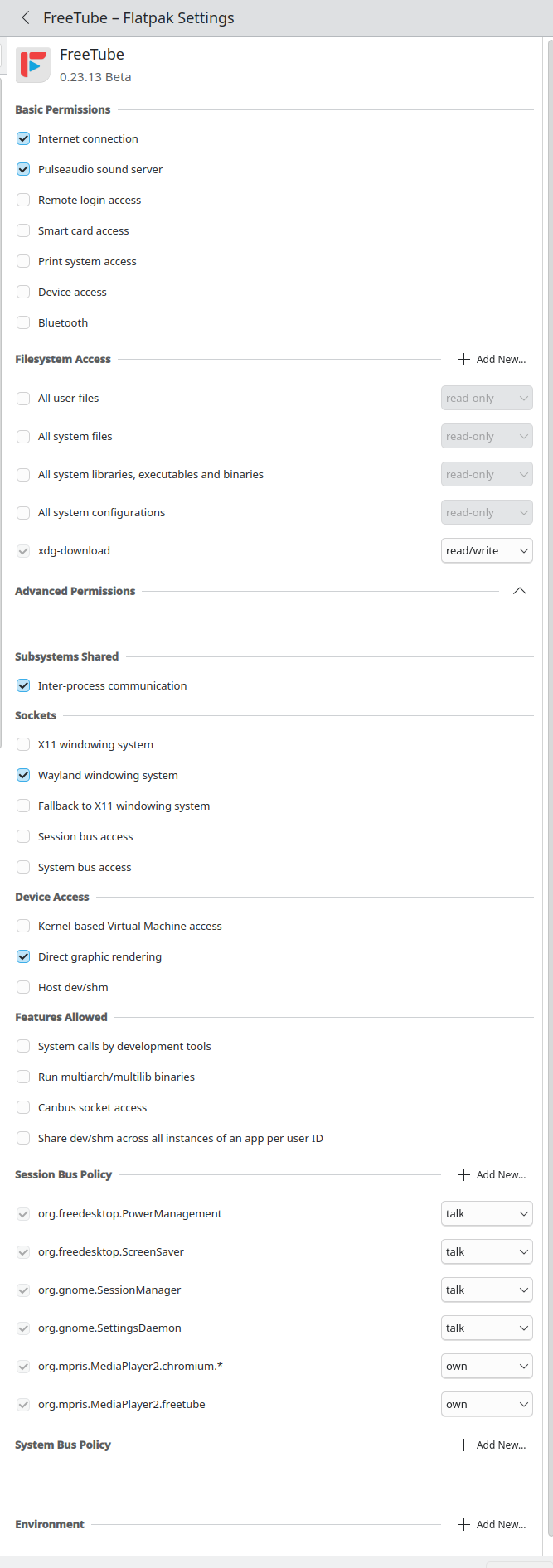Click the Add New label beside System Bus Policy
The image size is (553, 1568).
click(501, 1445)
